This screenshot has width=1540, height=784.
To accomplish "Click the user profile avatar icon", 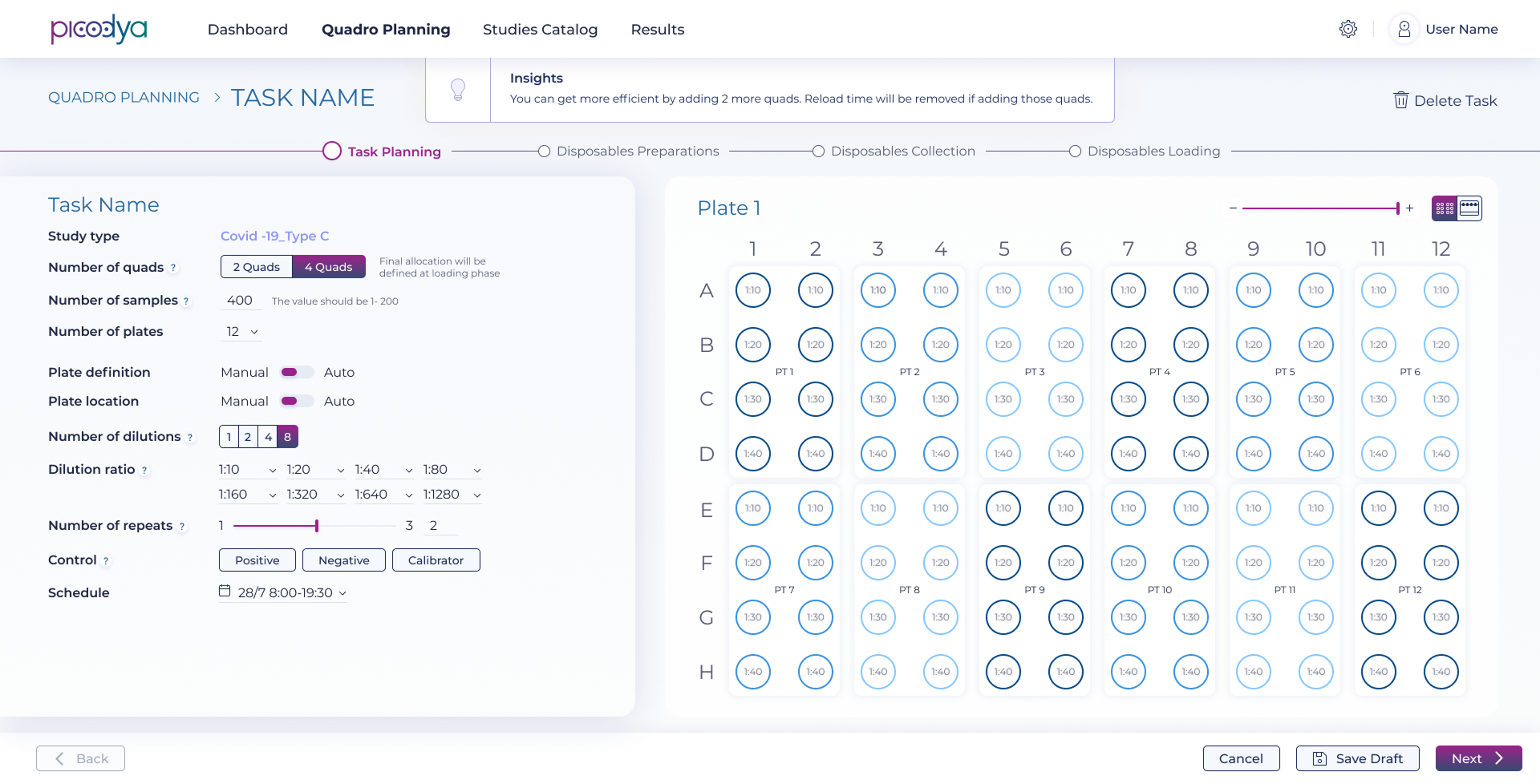I will (x=1404, y=30).
